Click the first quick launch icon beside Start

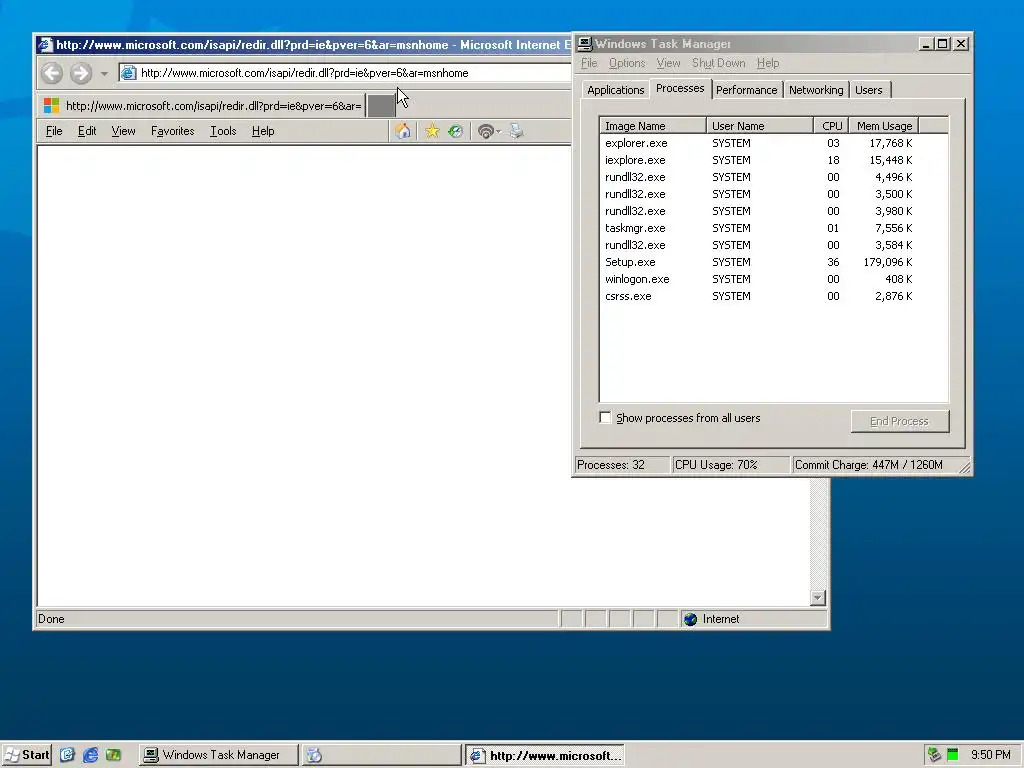tap(67, 755)
